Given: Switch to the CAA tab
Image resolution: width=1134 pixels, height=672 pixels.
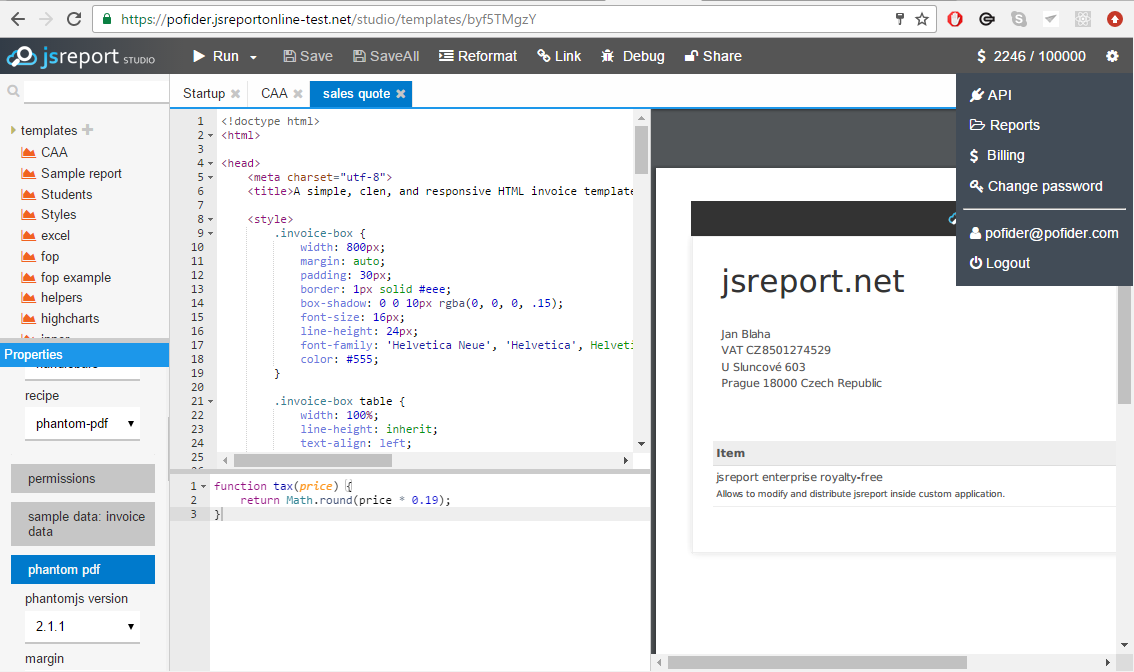Looking at the screenshot, I should 274,93.
